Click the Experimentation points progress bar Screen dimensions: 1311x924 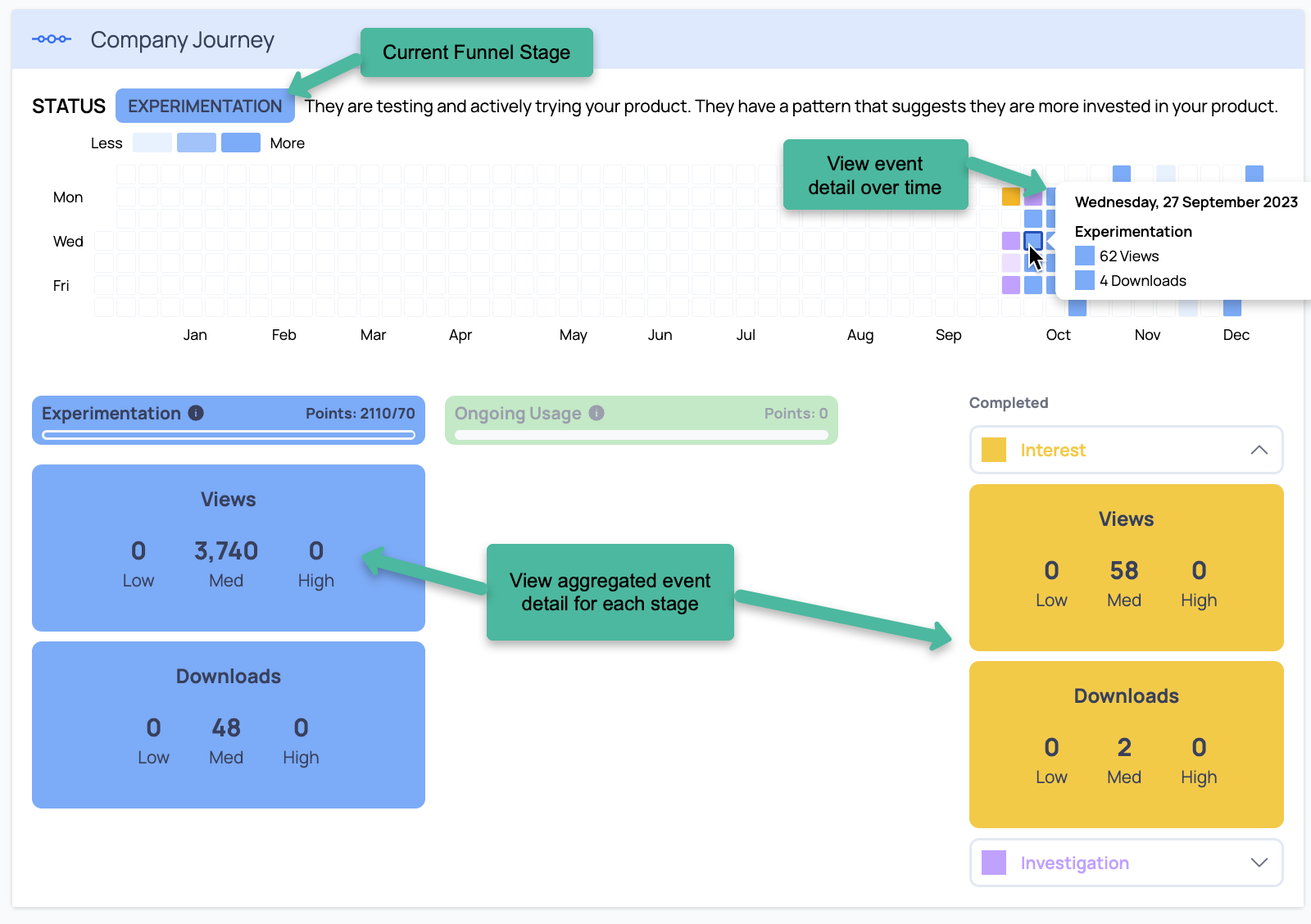(229, 435)
